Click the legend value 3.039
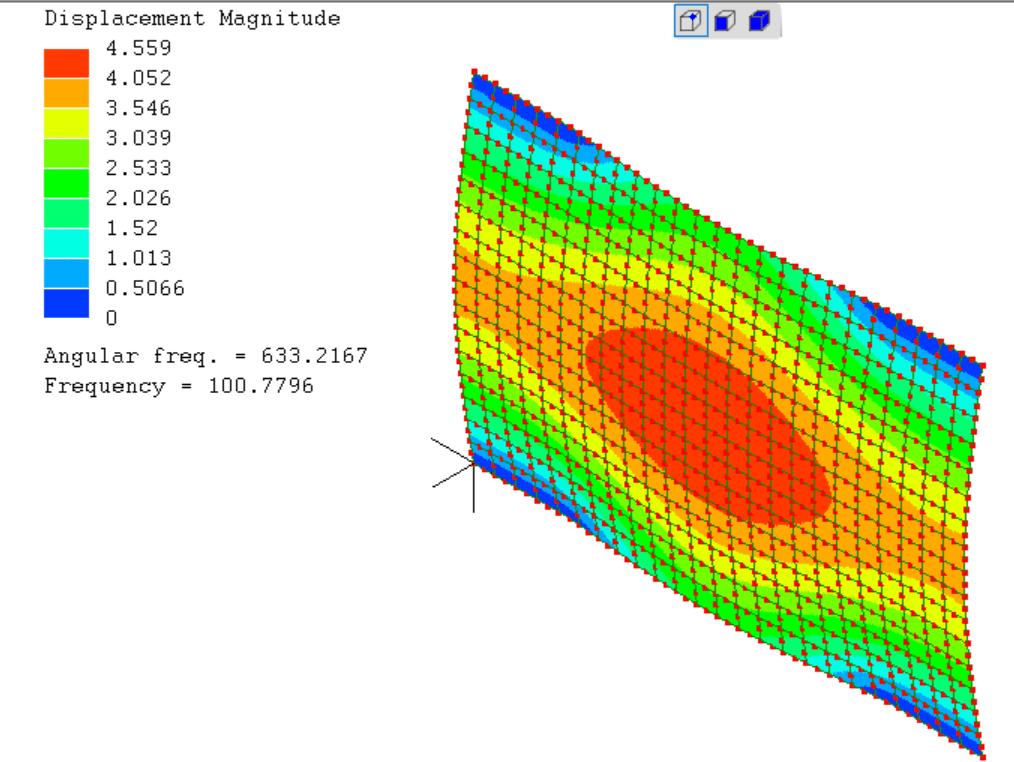 click(x=138, y=138)
